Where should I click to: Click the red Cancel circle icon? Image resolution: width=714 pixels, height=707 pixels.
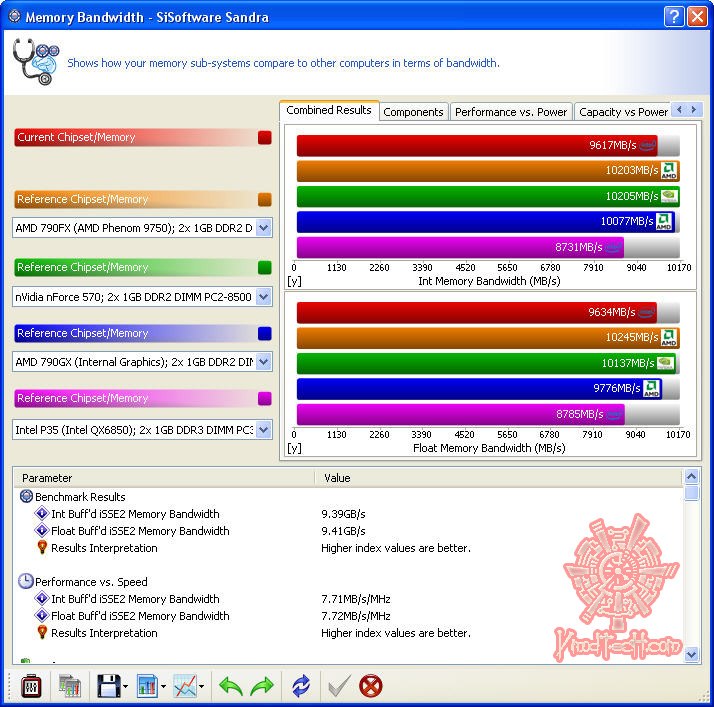coord(371,686)
